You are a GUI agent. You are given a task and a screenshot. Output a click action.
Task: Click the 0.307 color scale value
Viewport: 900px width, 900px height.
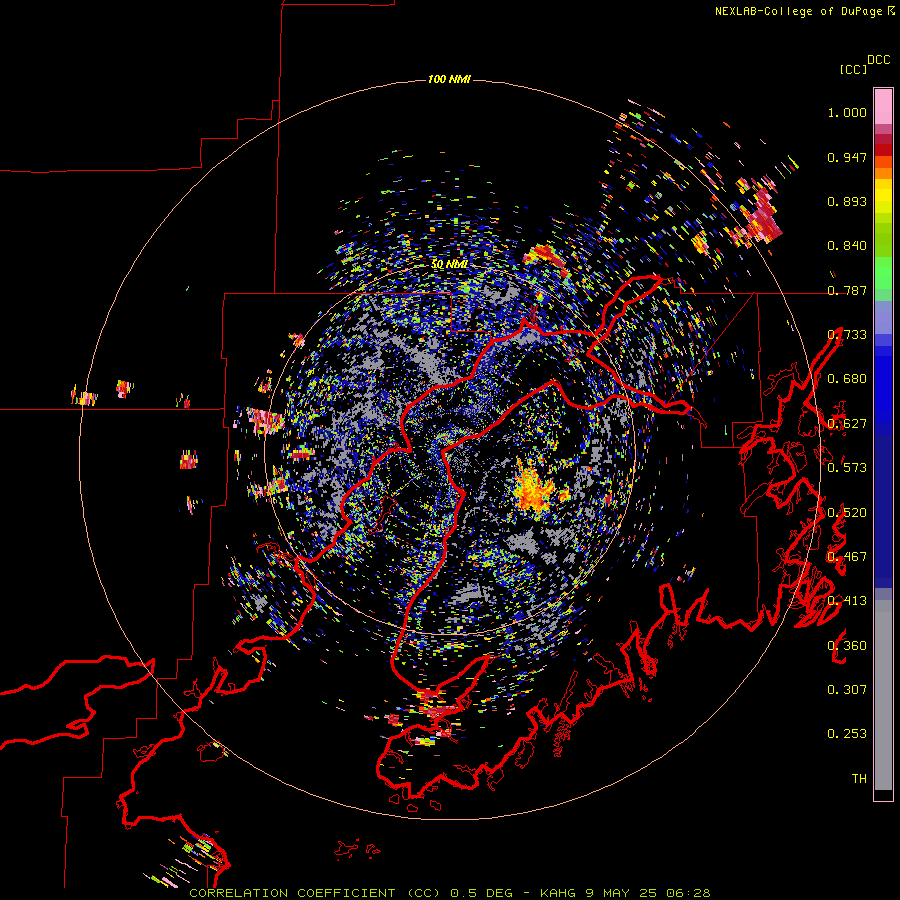point(847,690)
